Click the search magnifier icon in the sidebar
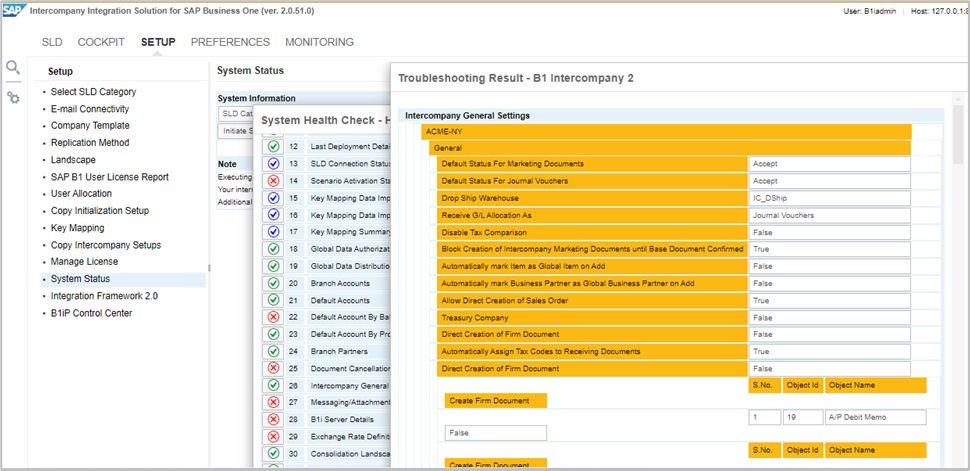Image resolution: width=970 pixels, height=471 pixels. pyautogui.click(x=13, y=68)
